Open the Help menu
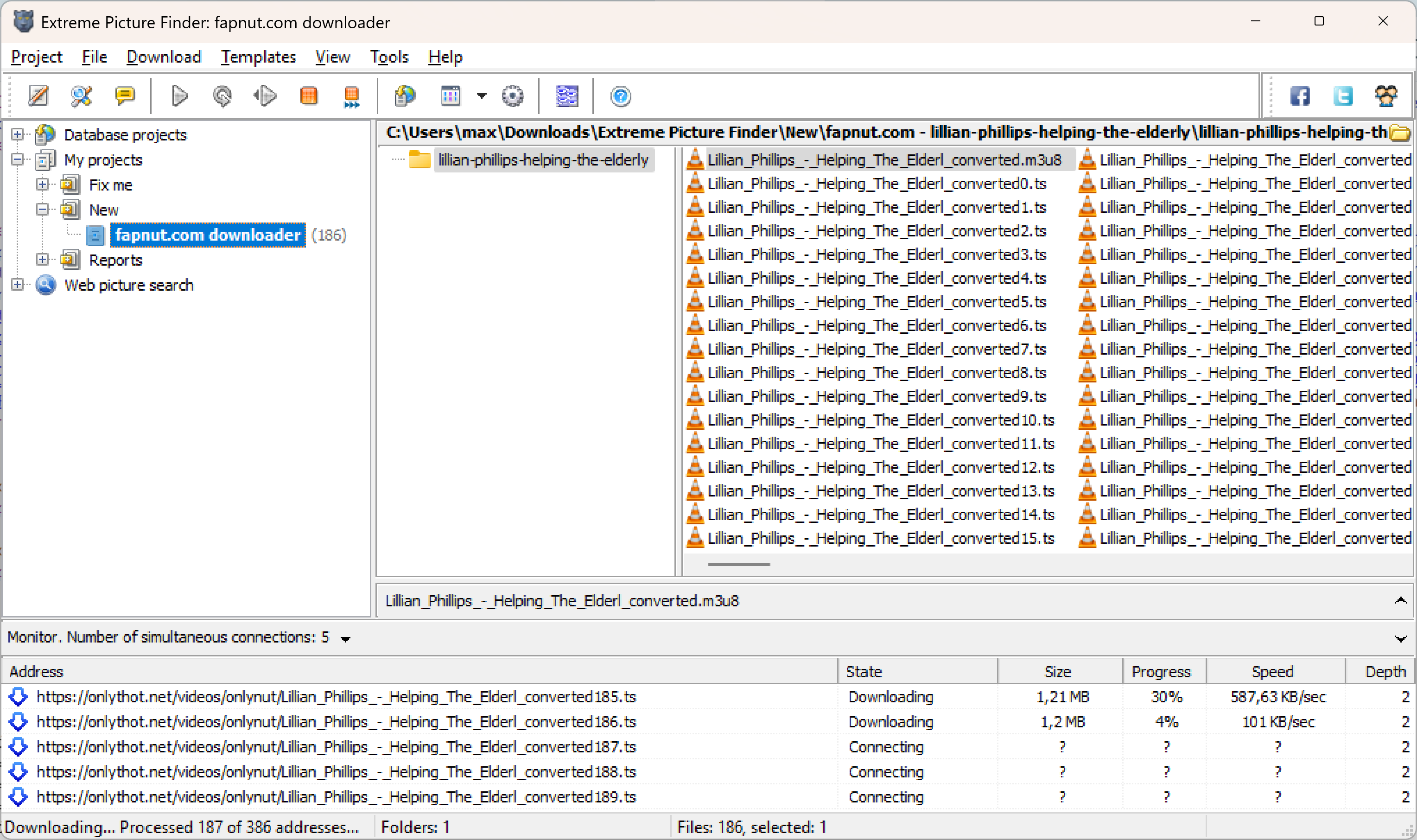This screenshot has height=840, width=1417. (x=445, y=57)
